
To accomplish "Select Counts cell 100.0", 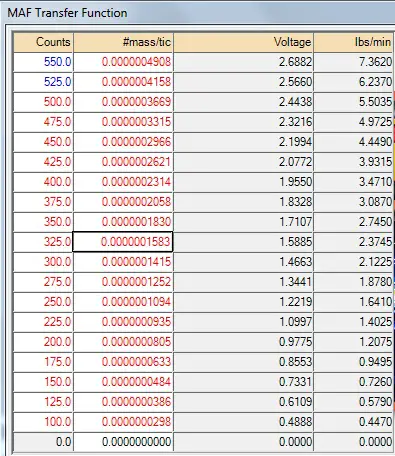I will coord(43,422).
